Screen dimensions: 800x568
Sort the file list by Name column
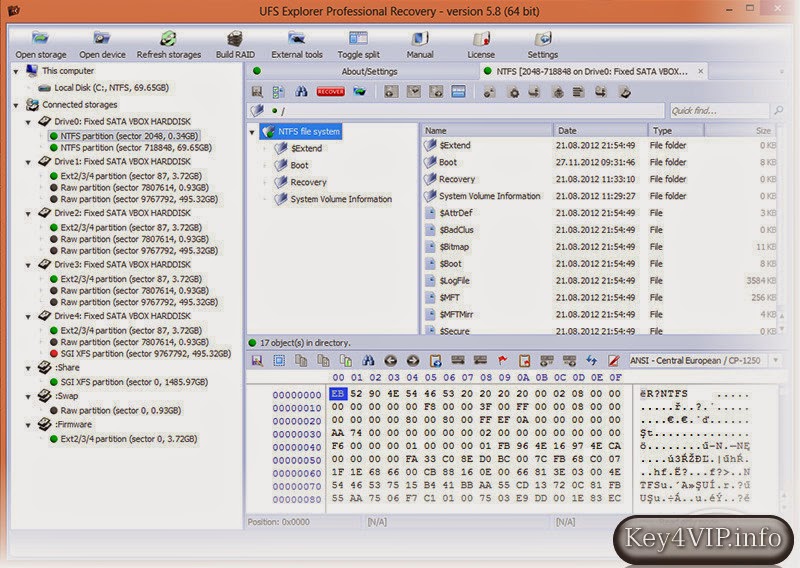pyautogui.click(x=487, y=131)
